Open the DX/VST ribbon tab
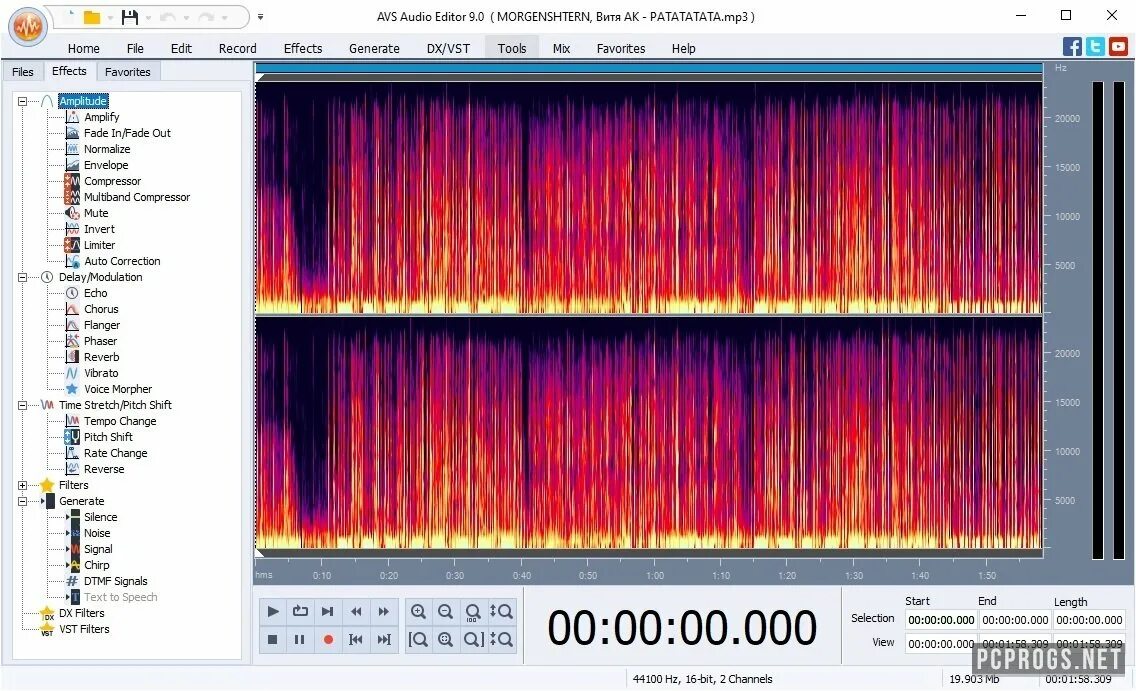The height and width of the screenshot is (691, 1136). pyautogui.click(x=448, y=49)
